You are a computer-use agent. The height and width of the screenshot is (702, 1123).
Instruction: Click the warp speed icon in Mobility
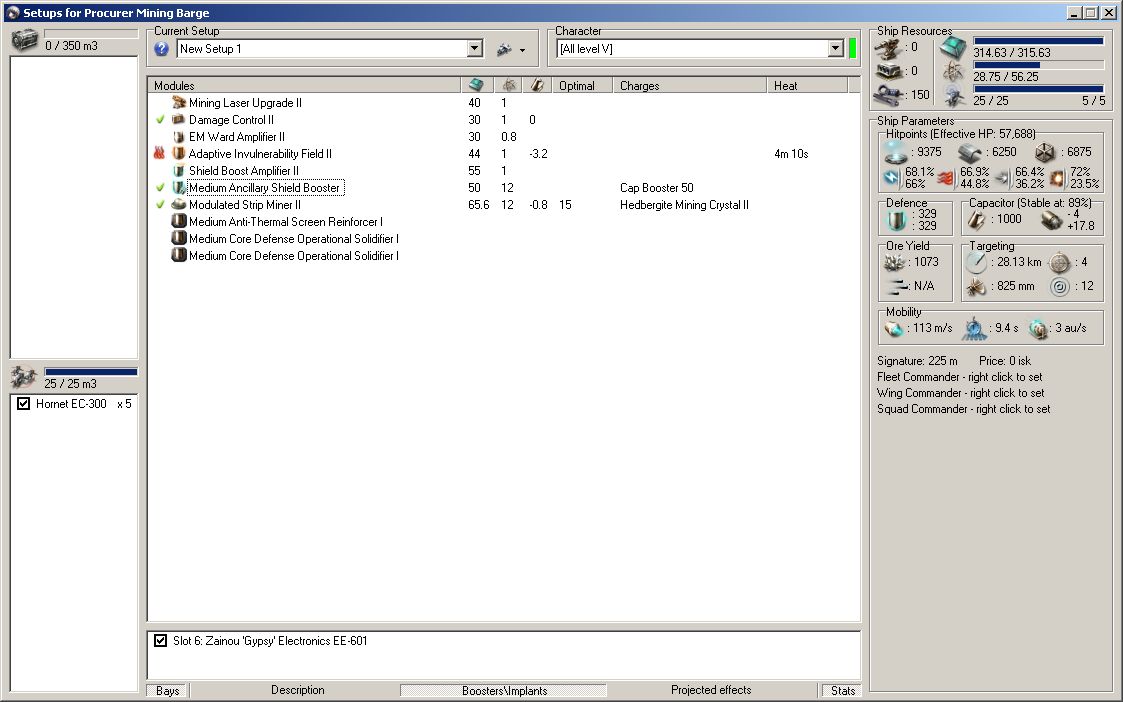click(1038, 328)
